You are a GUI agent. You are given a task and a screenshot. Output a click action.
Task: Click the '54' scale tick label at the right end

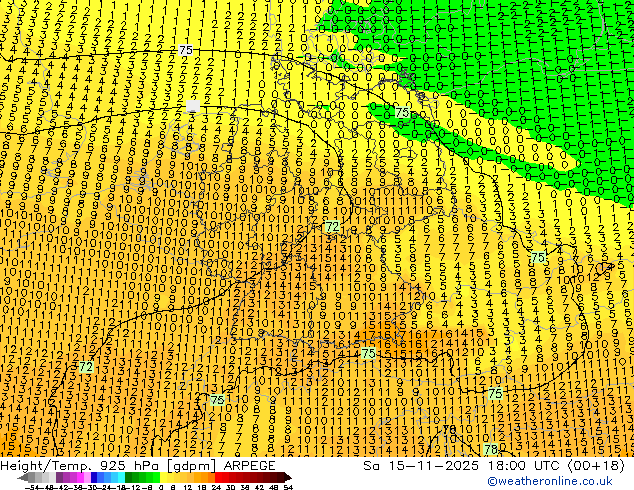click(x=288, y=487)
